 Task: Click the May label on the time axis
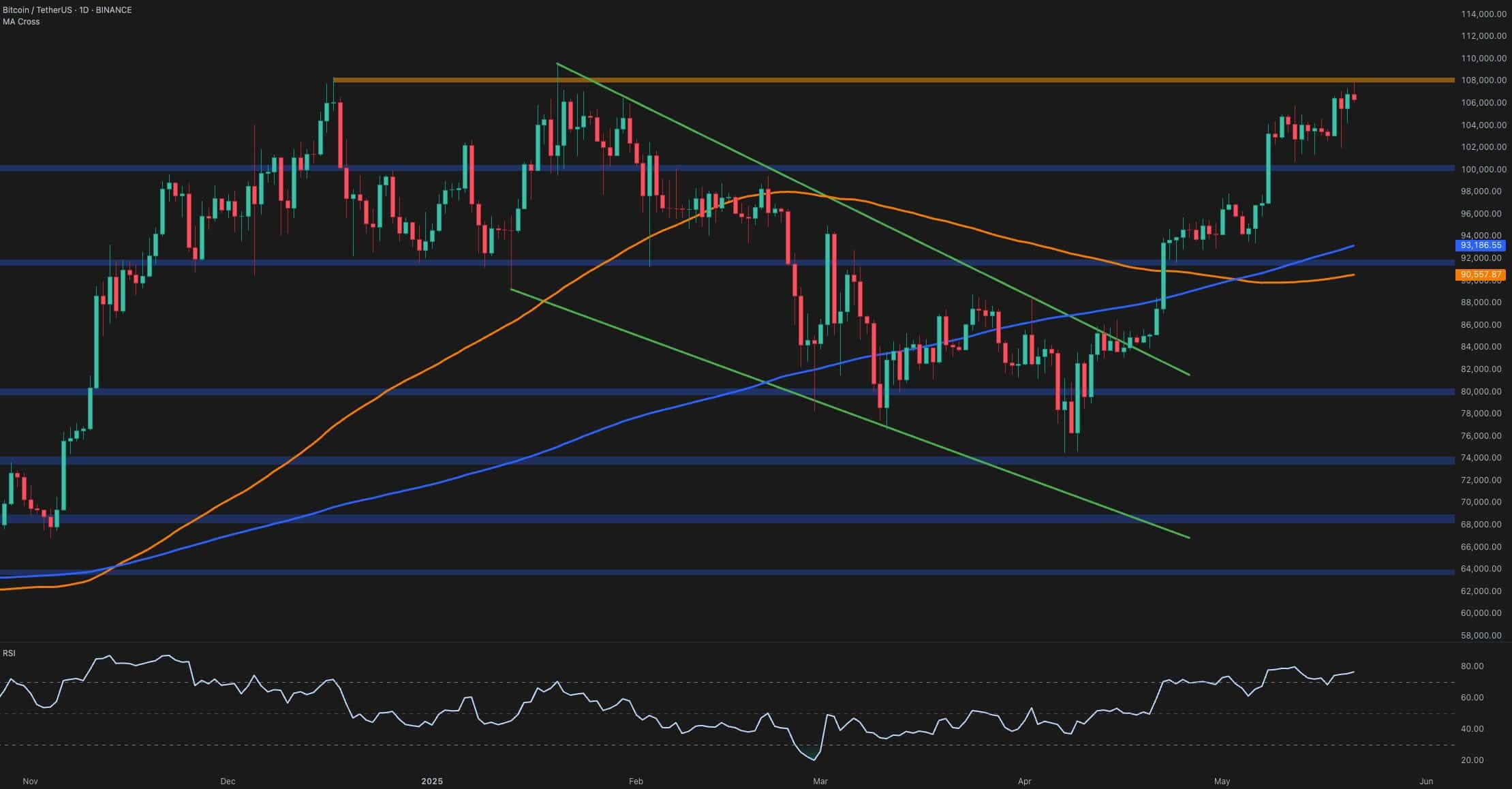click(1223, 782)
